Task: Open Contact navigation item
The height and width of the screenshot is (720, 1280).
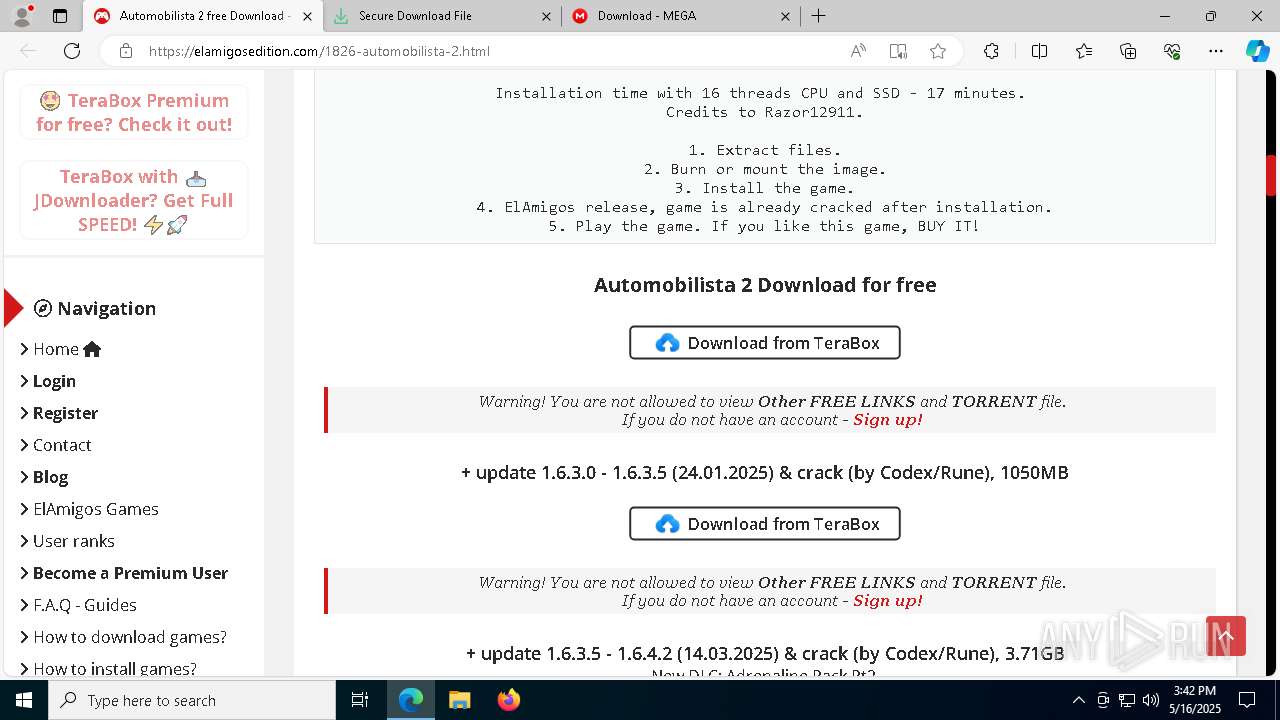Action: 56,445
